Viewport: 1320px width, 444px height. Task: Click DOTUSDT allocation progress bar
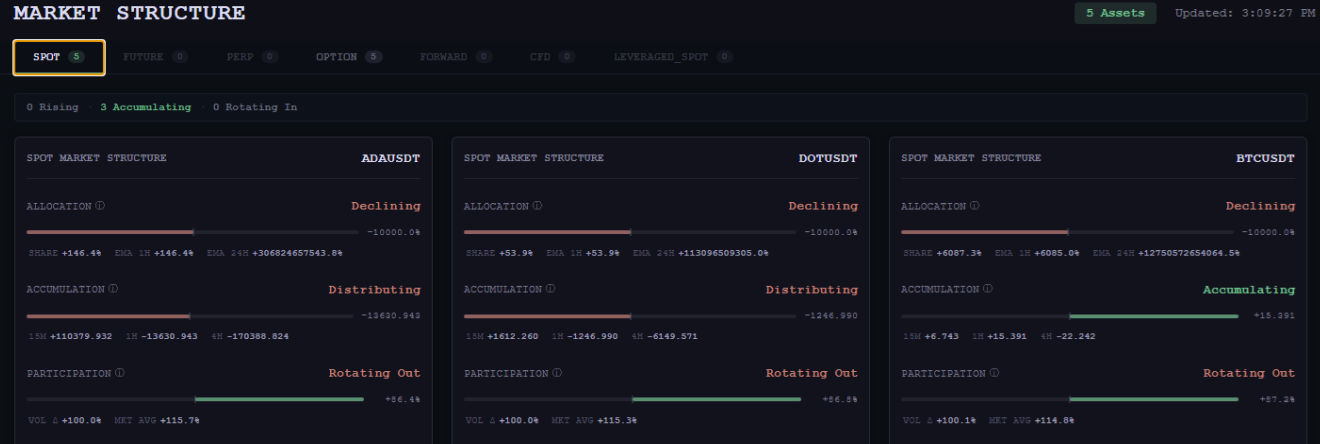coord(630,232)
